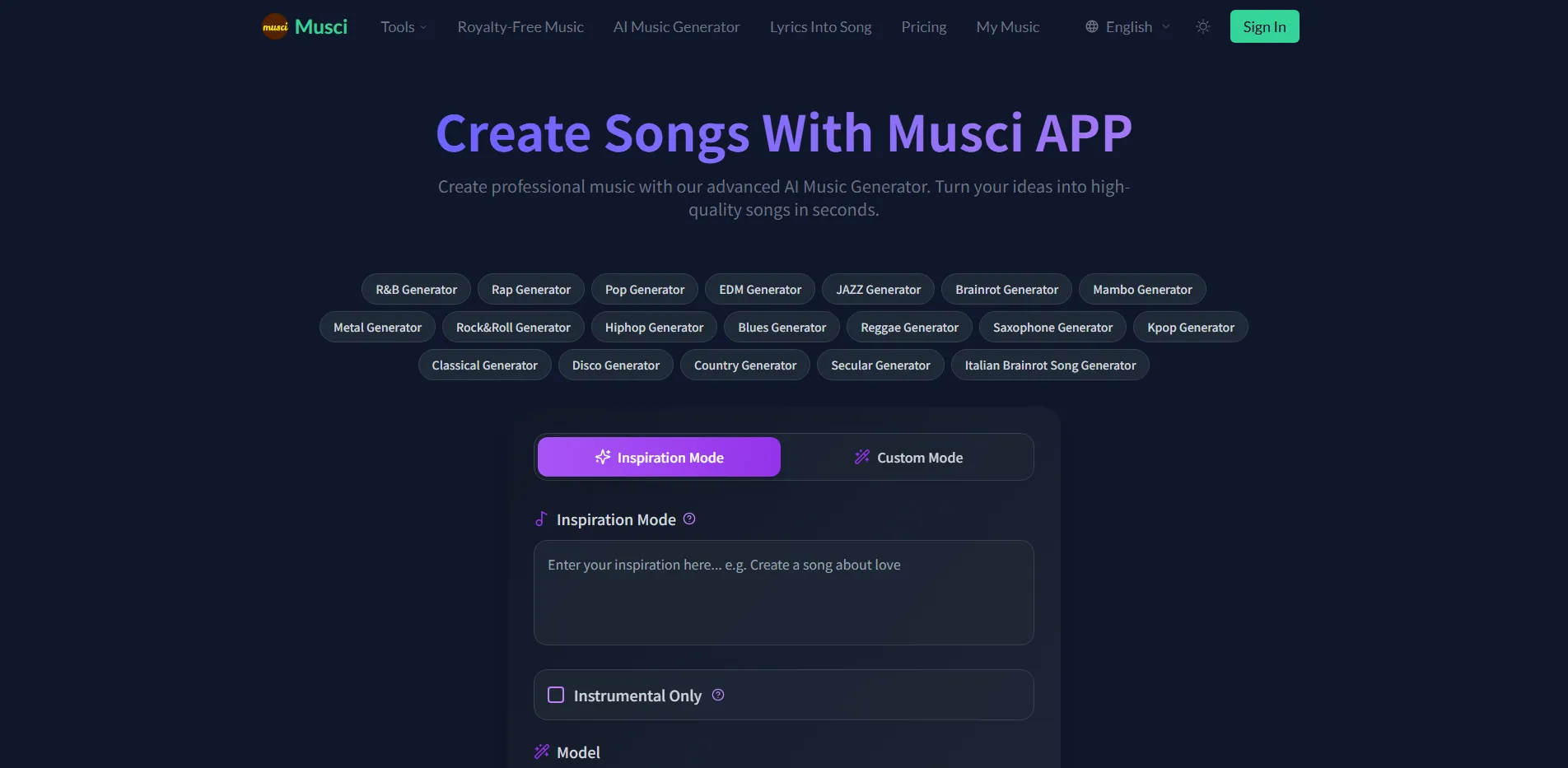Click the Sign In button
This screenshot has width=1568, height=768.
(1264, 26)
